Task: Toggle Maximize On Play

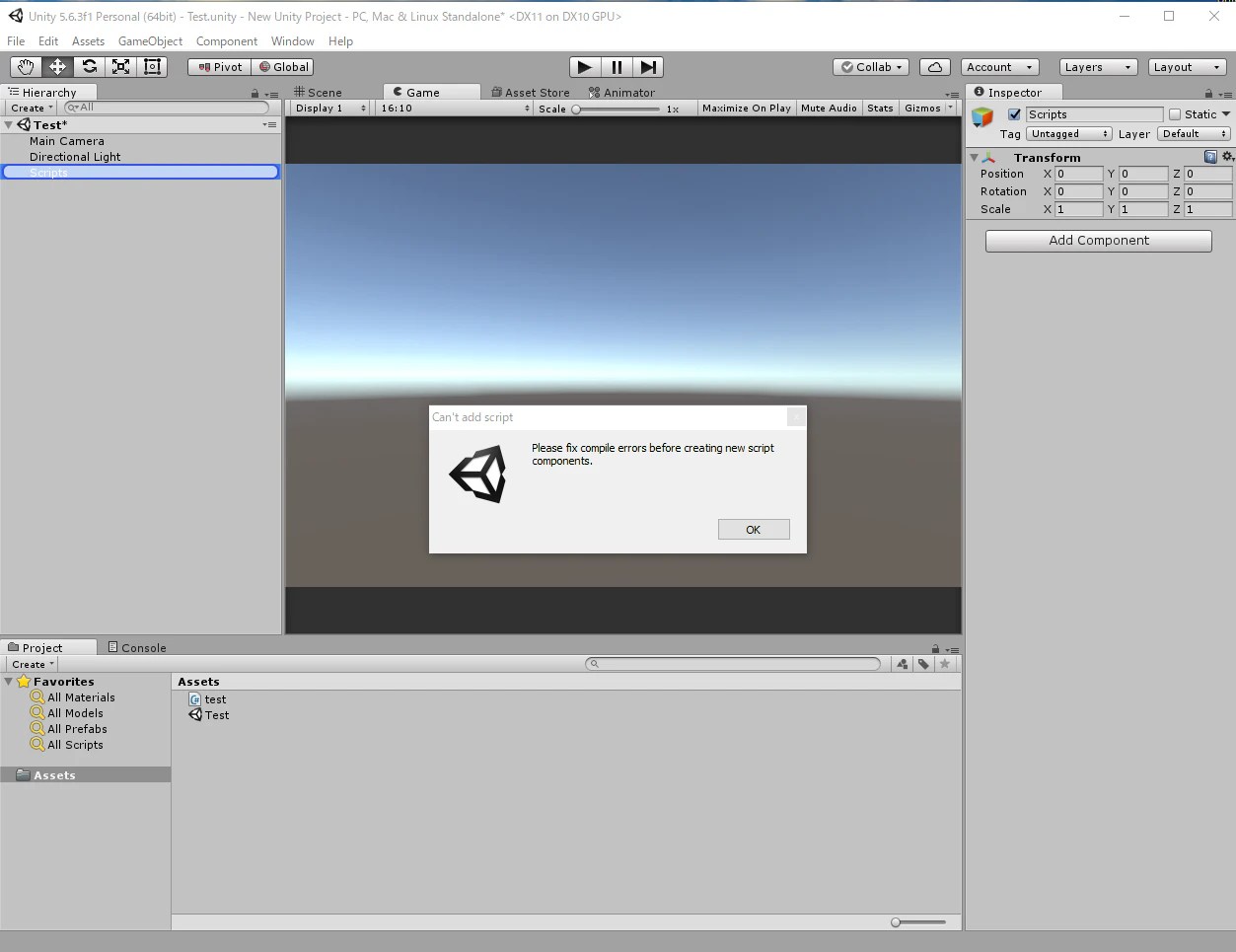Action: tap(747, 109)
